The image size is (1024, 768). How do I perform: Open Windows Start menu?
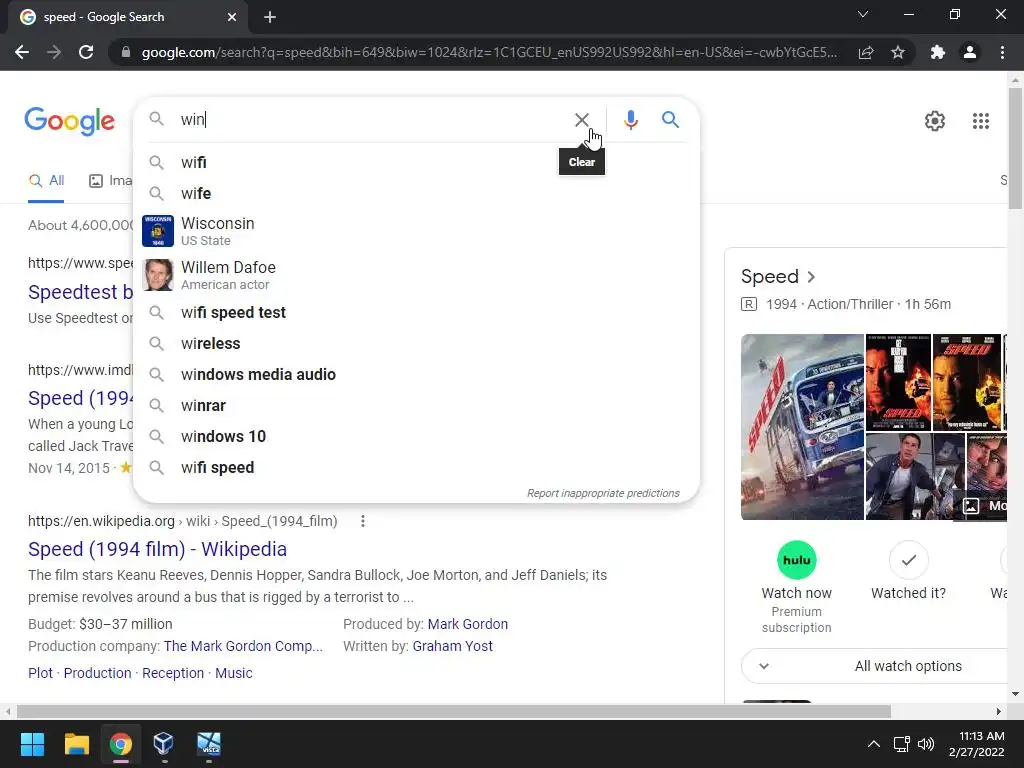32,744
